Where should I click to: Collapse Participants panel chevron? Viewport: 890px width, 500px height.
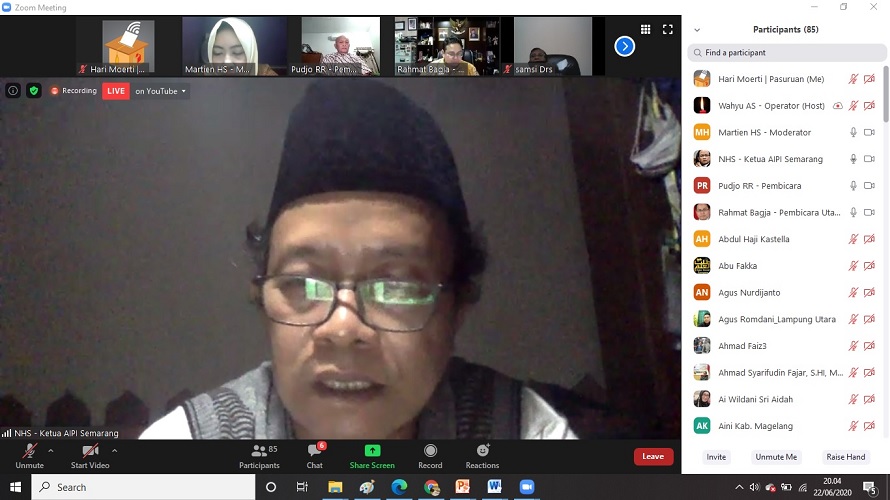coord(697,30)
